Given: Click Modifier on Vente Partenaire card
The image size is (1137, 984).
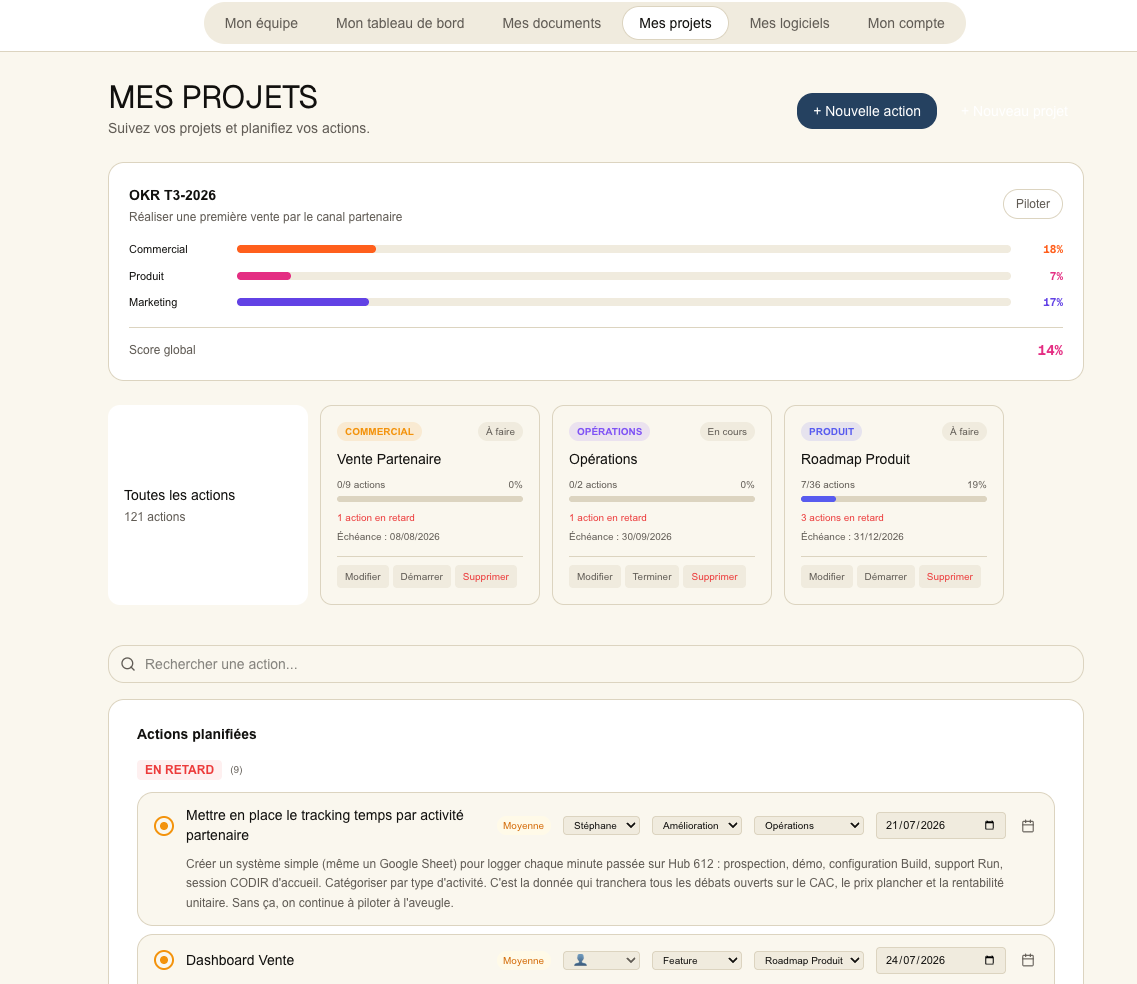Looking at the screenshot, I should [x=363, y=576].
